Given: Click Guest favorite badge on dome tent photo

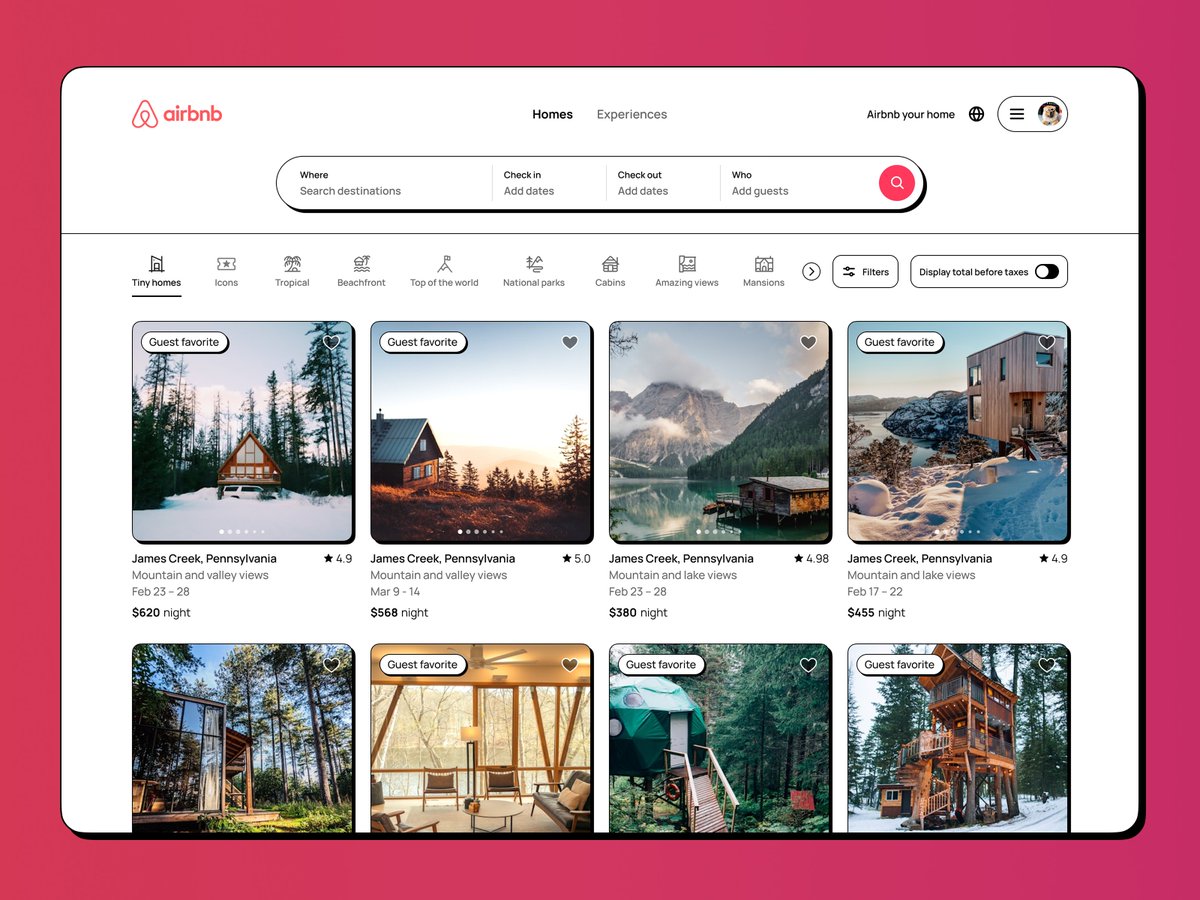Looking at the screenshot, I should (x=661, y=664).
